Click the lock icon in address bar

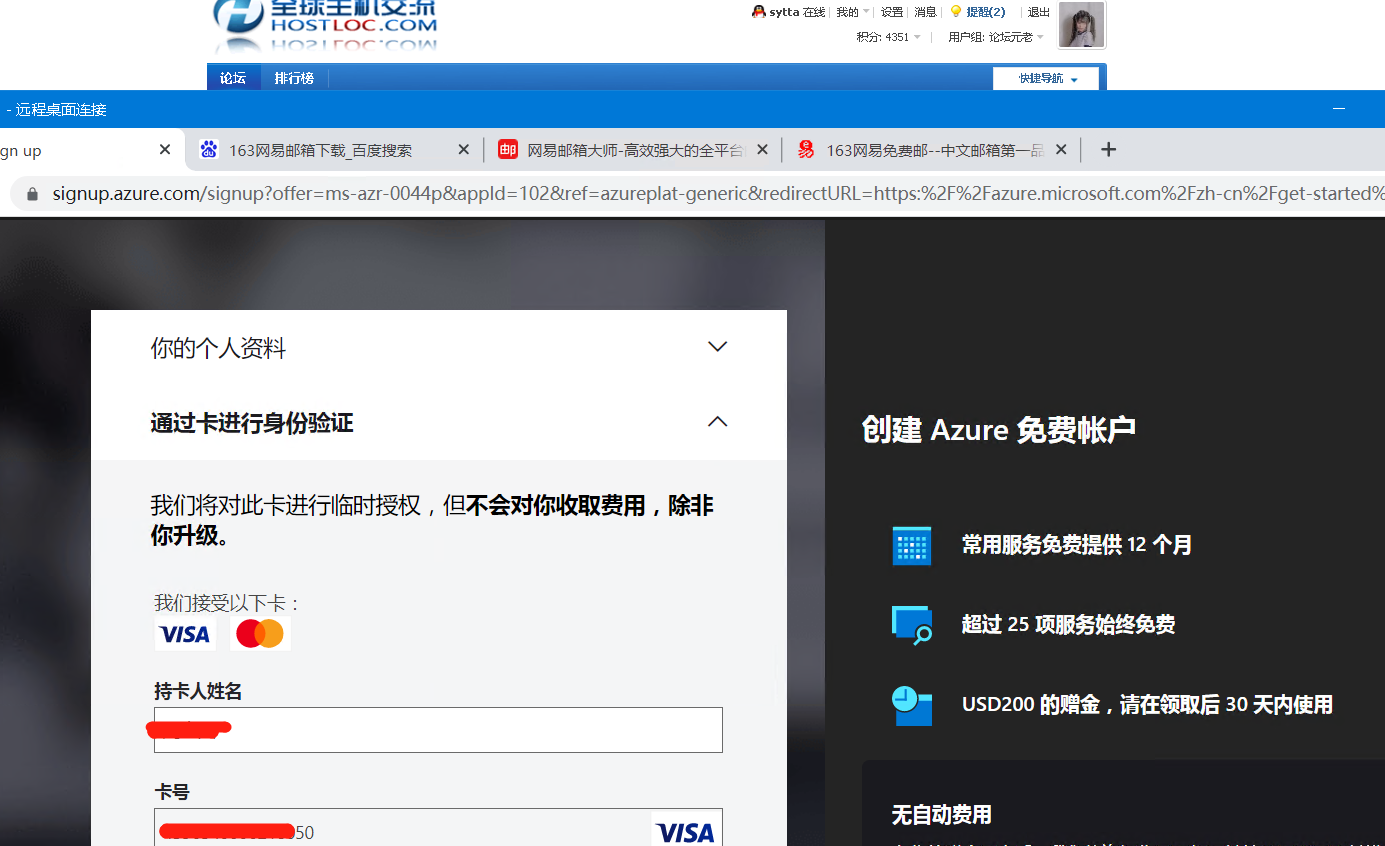click(32, 193)
